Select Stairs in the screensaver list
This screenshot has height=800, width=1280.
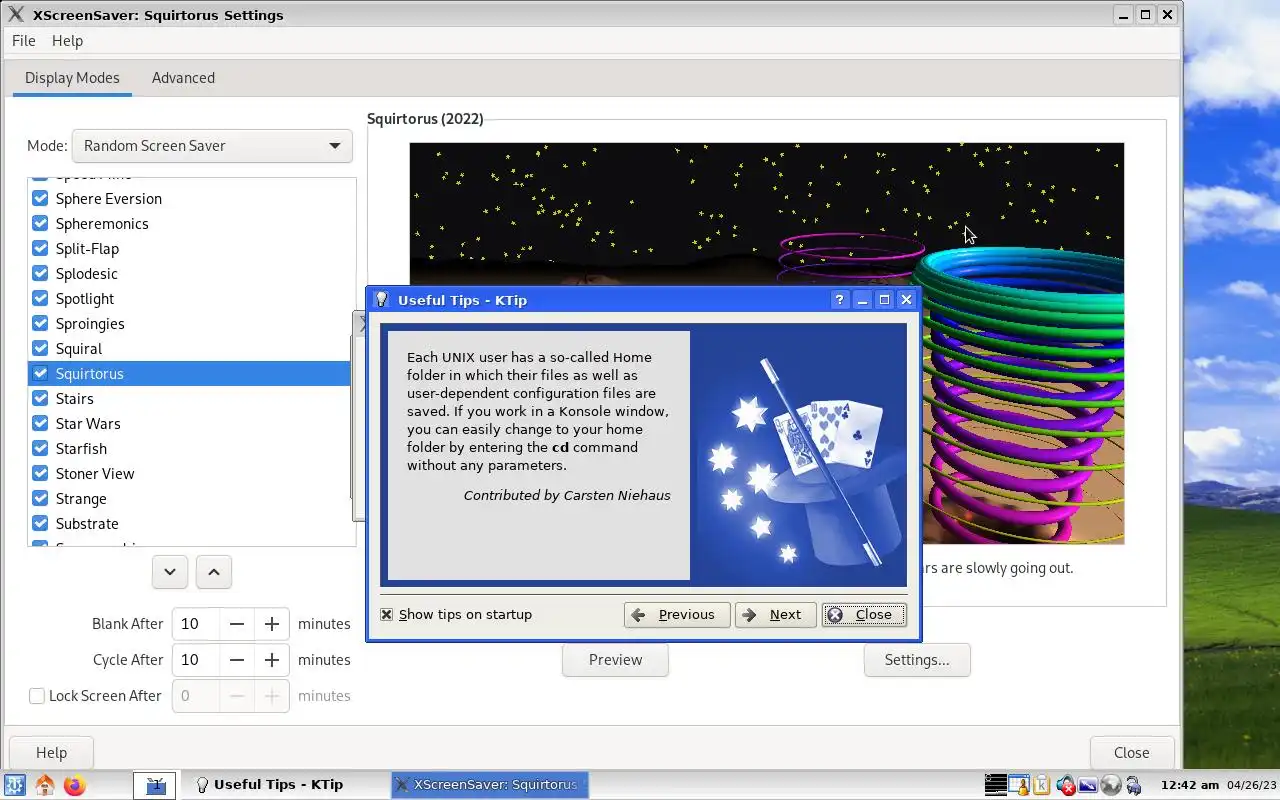pyautogui.click(x=75, y=399)
